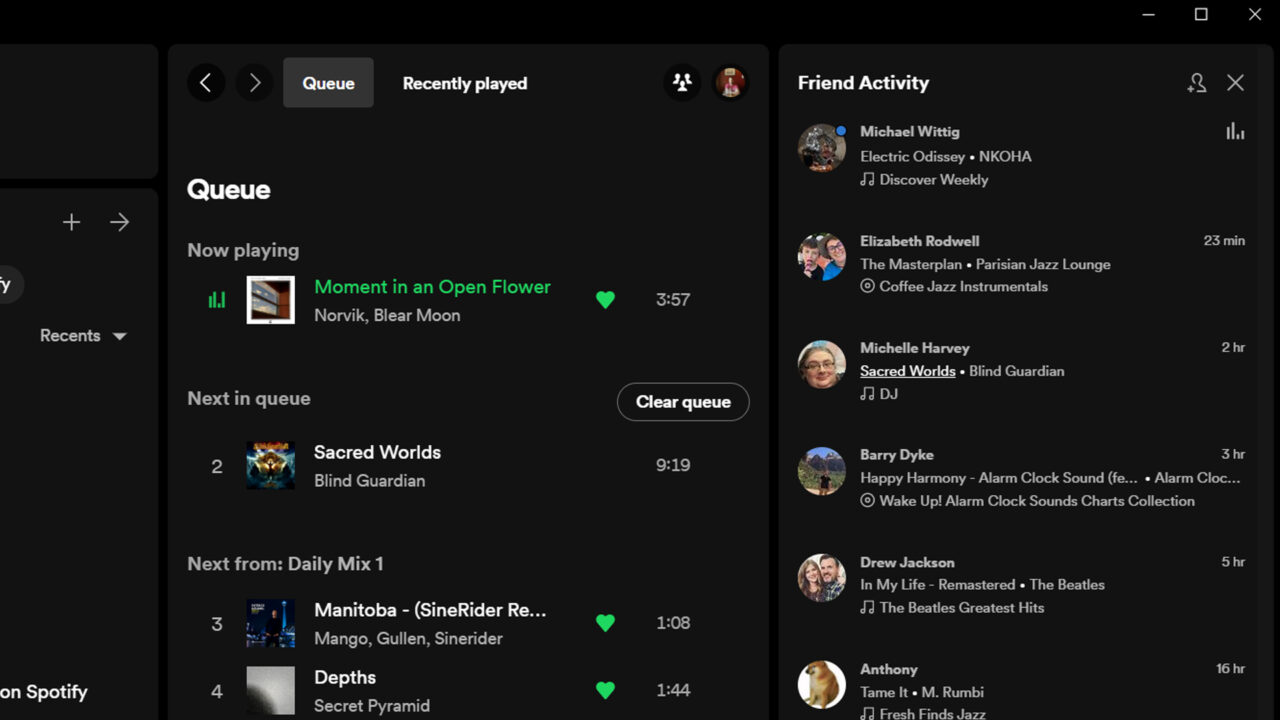Click the listening stats icon beside Michael Wittig
The width and height of the screenshot is (1280, 720).
click(x=1235, y=131)
